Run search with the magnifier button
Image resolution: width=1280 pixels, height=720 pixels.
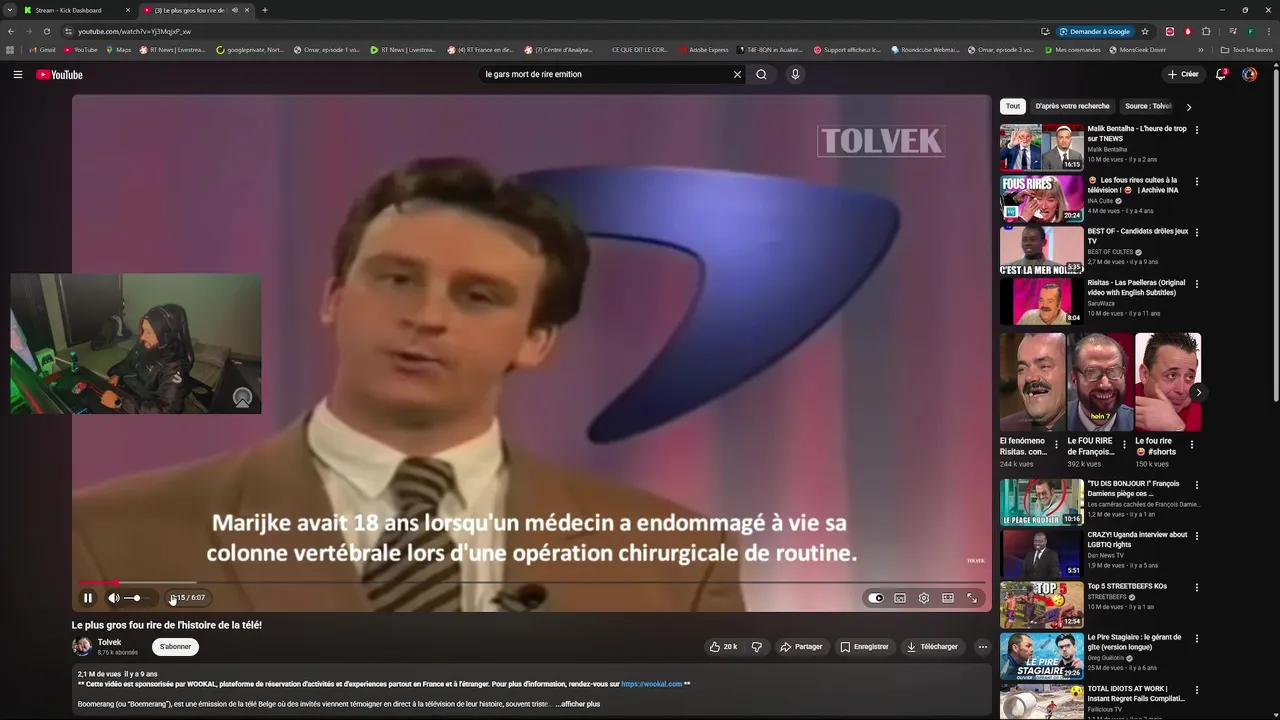coord(761,74)
